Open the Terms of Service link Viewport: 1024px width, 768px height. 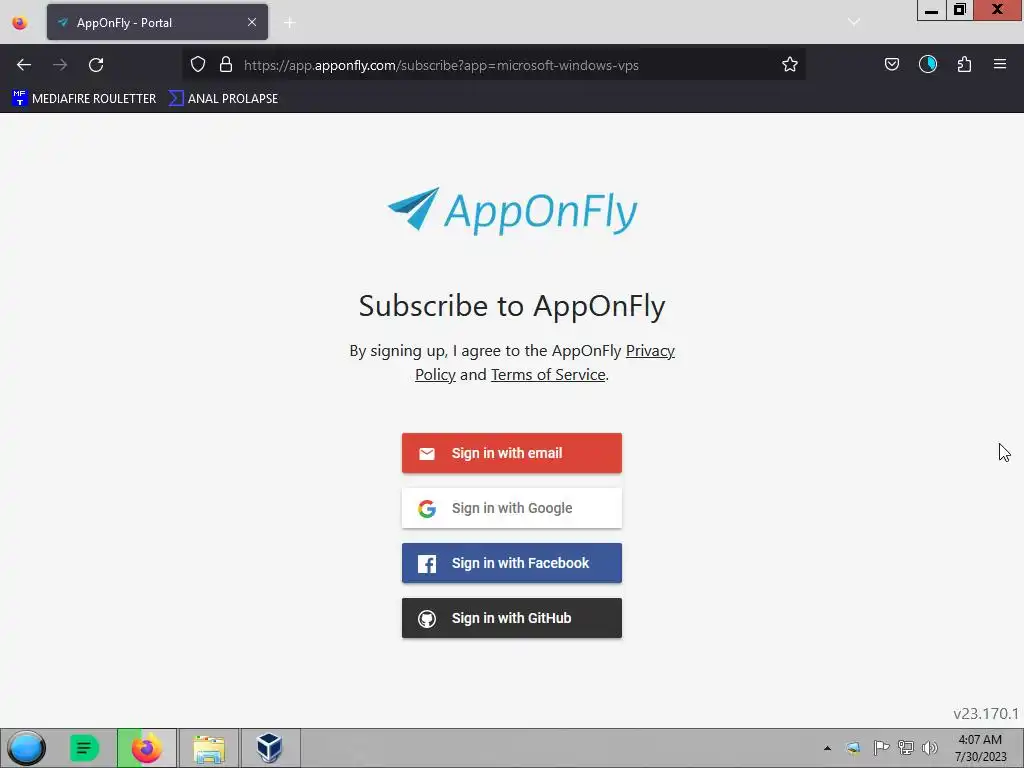tap(548, 374)
